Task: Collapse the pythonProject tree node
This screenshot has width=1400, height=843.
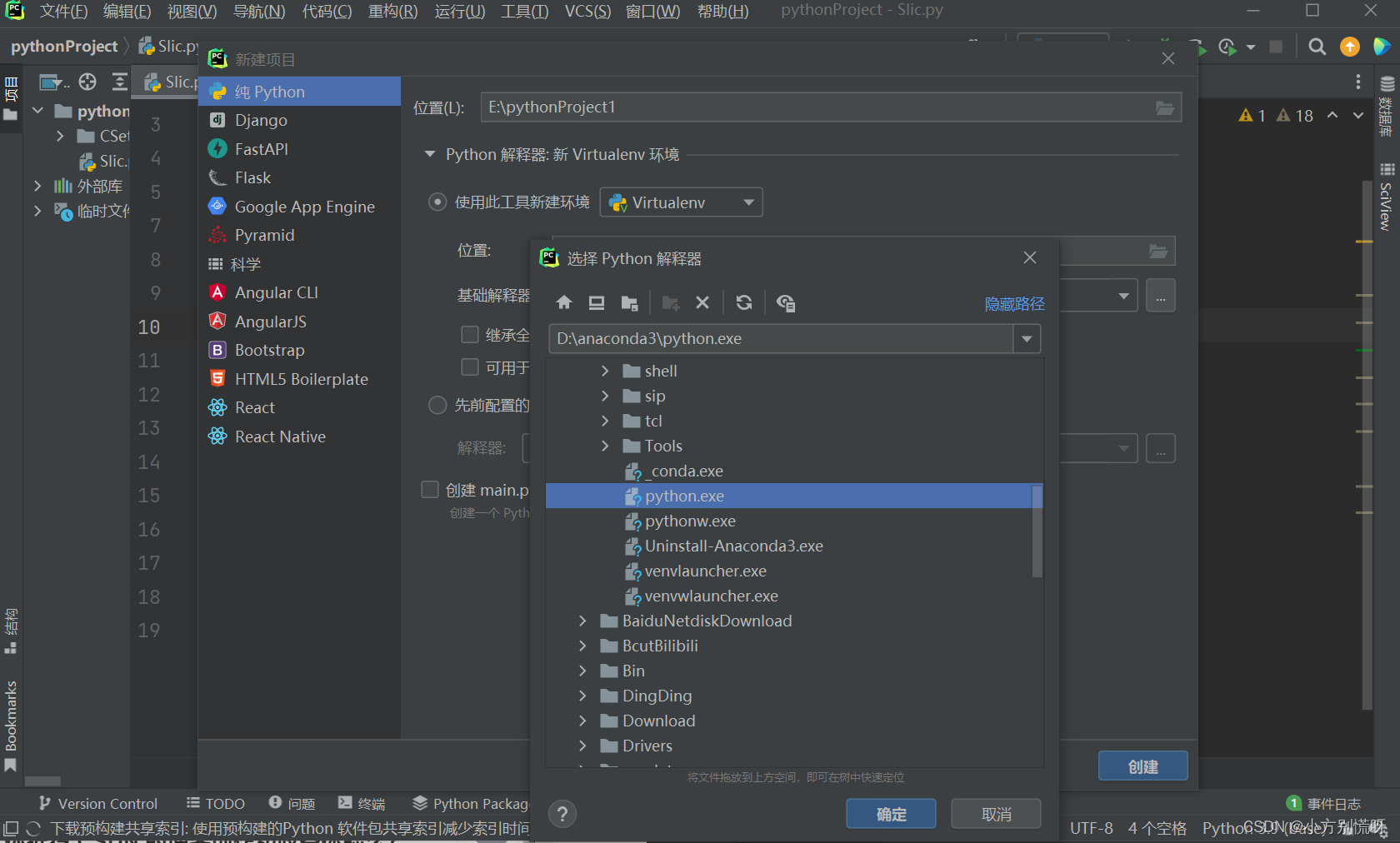Action: pyautogui.click(x=37, y=111)
